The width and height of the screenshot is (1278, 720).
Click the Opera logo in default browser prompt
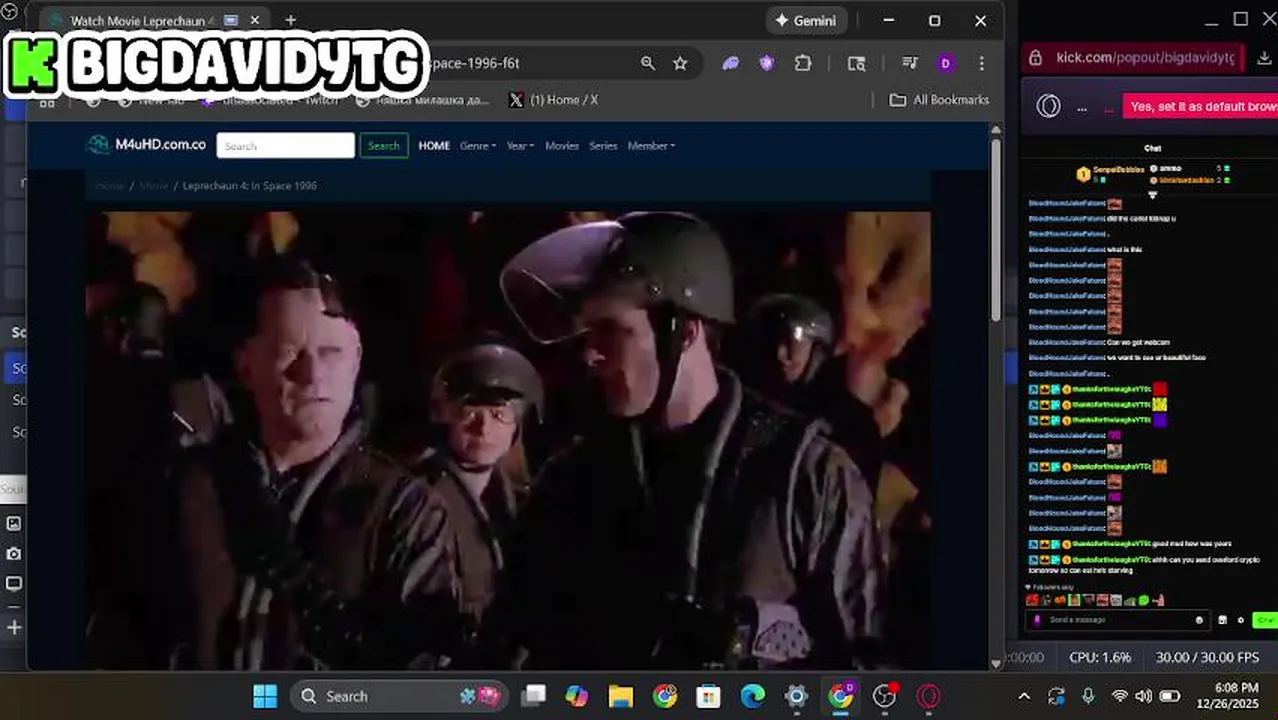point(1048,106)
